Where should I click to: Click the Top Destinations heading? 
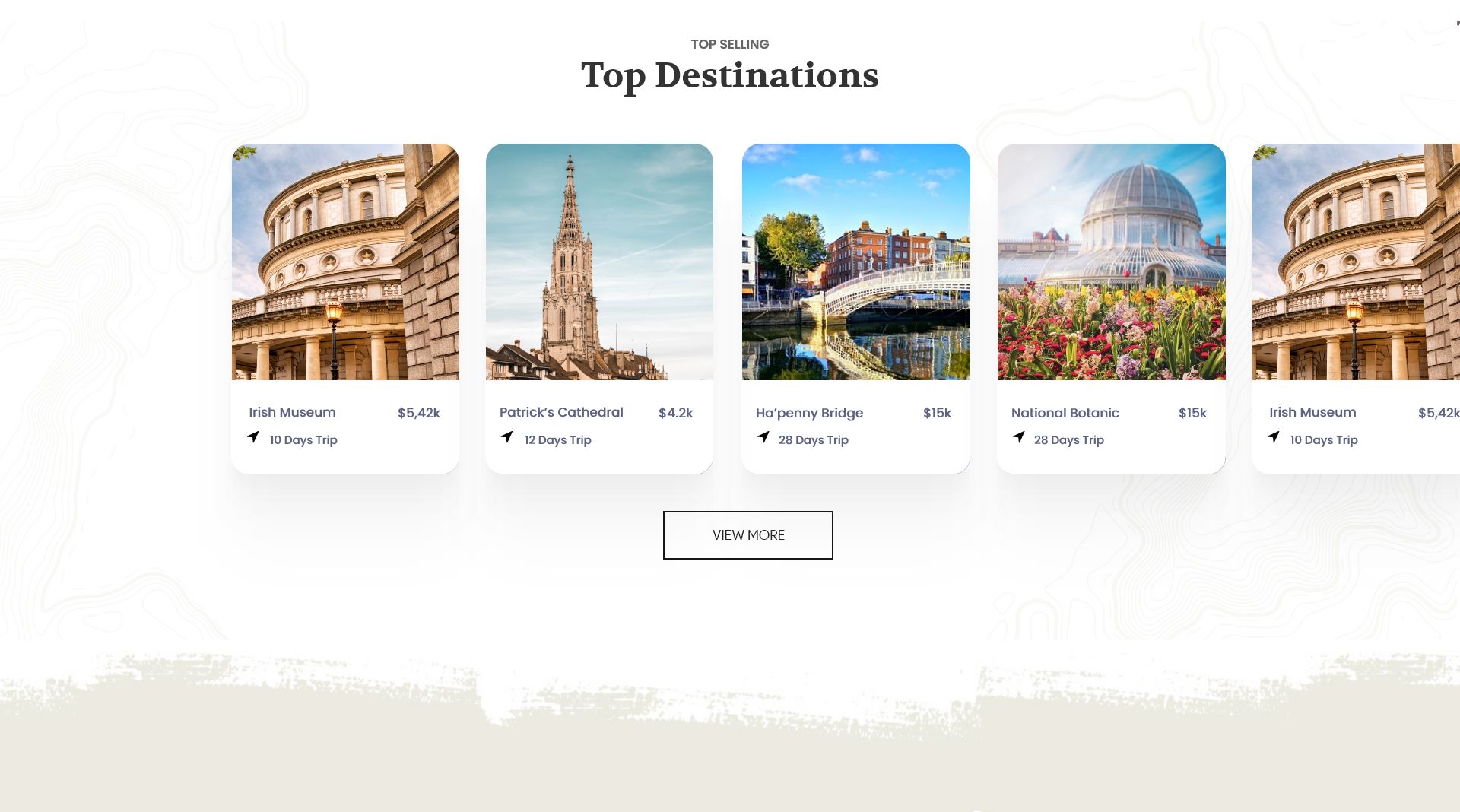(730, 76)
